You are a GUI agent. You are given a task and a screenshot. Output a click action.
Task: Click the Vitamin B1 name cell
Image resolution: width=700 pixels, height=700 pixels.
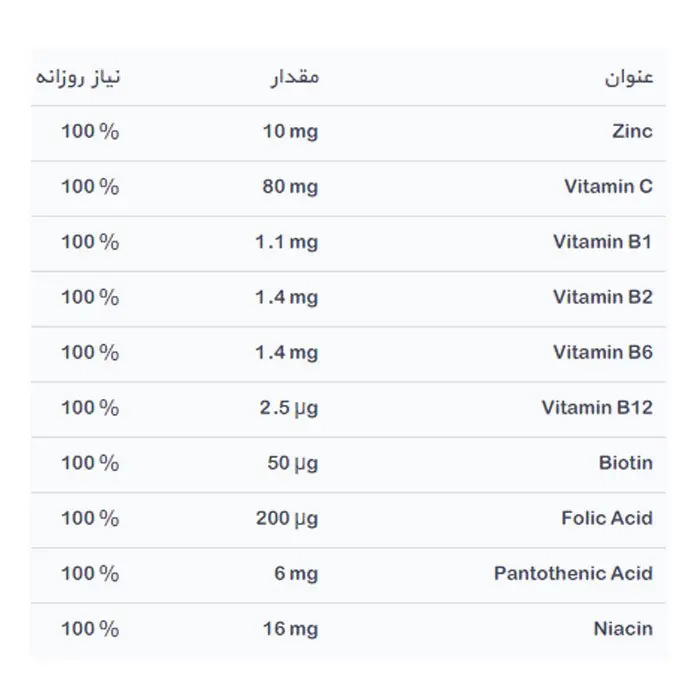603,242
